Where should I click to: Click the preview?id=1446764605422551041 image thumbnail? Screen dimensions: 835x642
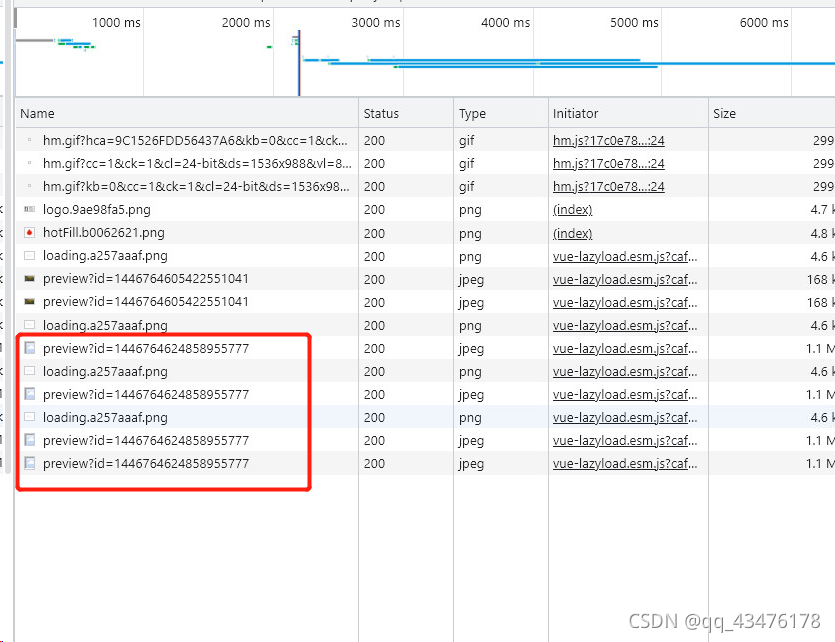coord(31,279)
